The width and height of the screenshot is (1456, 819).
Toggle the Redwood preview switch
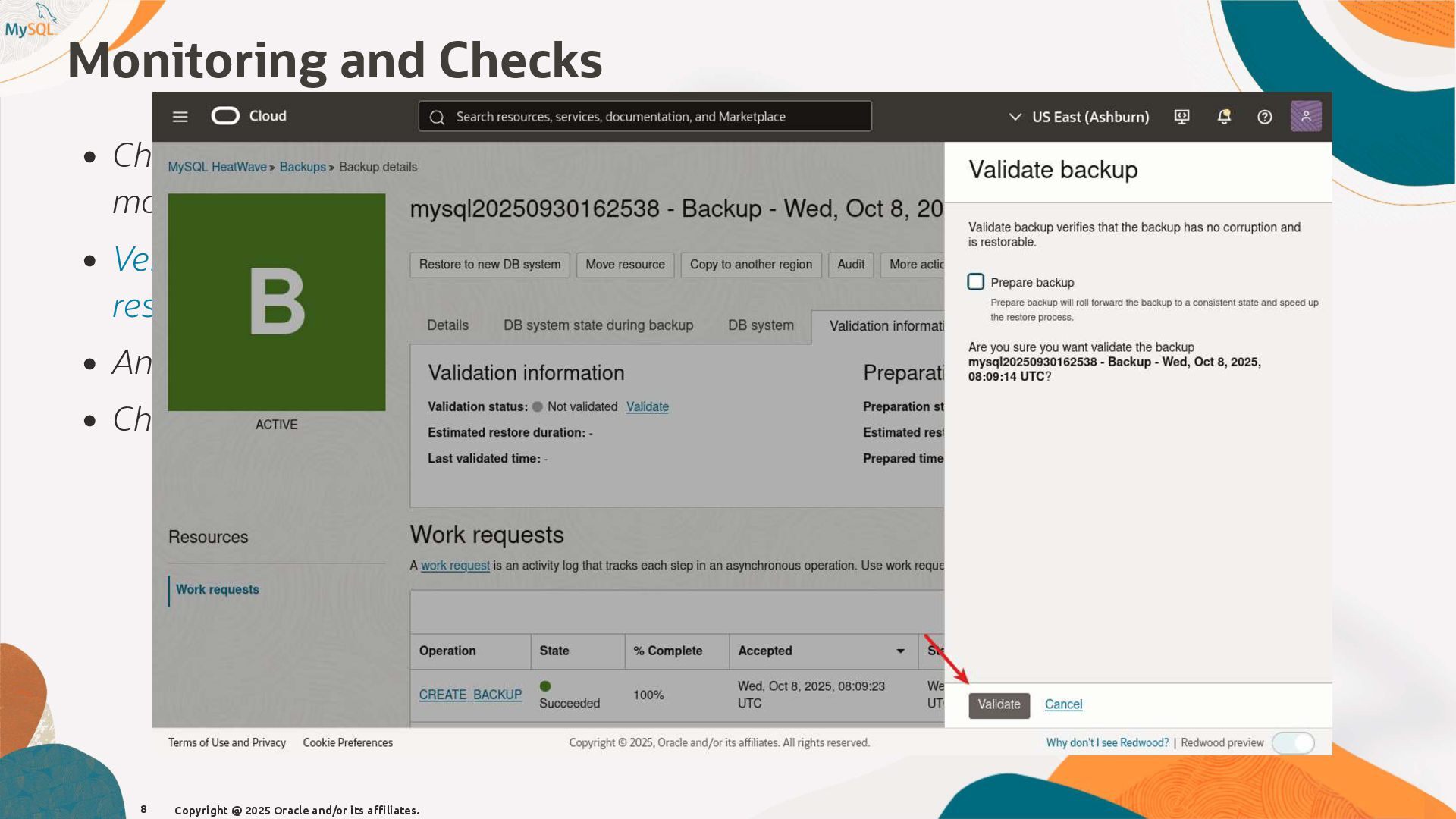tap(1293, 743)
